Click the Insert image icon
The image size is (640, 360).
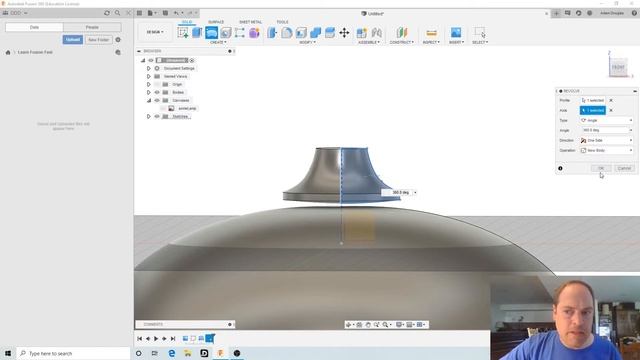tap(456, 32)
